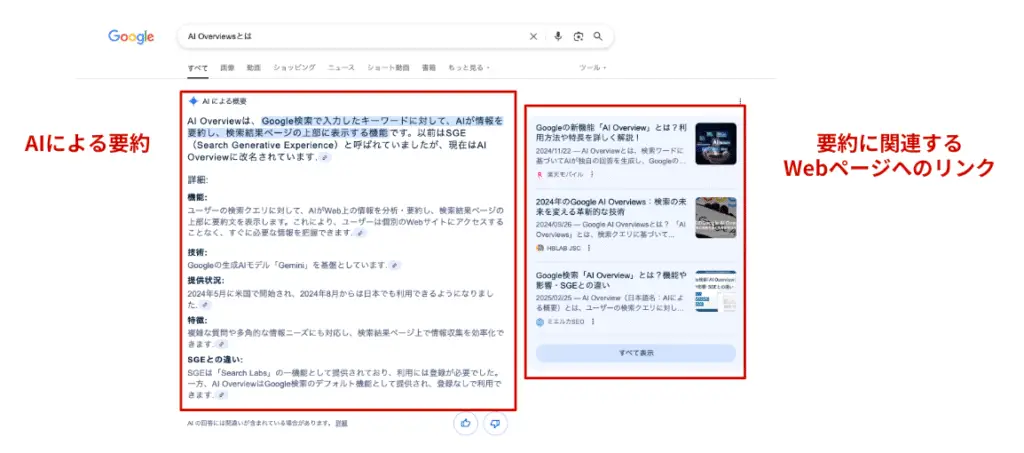Viewport: 1024px width, 453px height.
Task: Open the citation link chip after 把握できます
Action: click(360, 233)
